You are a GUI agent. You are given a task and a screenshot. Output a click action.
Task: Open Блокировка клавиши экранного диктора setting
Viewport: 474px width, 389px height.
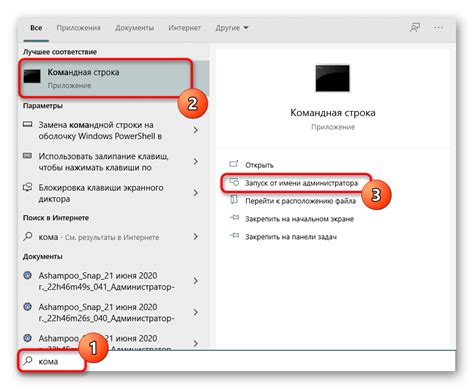point(101,193)
